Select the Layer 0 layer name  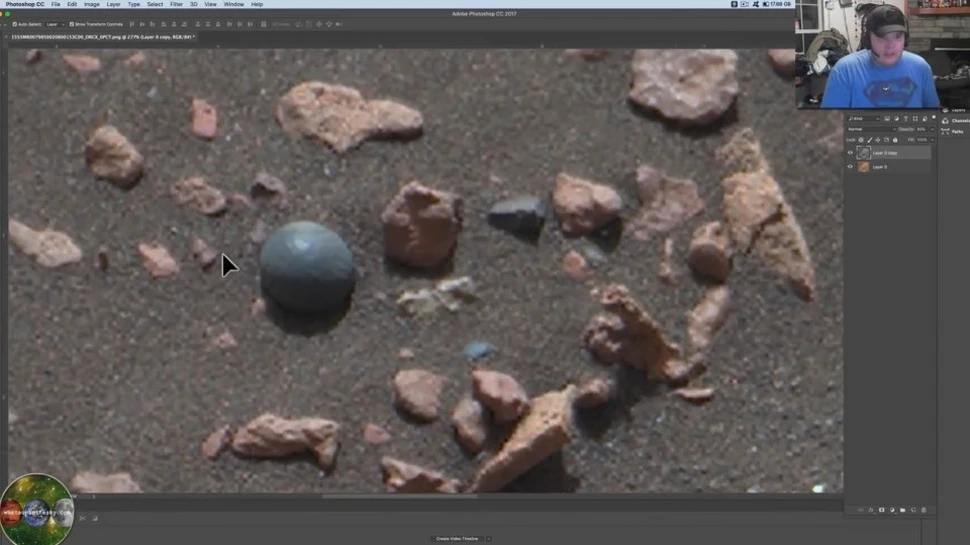[880, 167]
